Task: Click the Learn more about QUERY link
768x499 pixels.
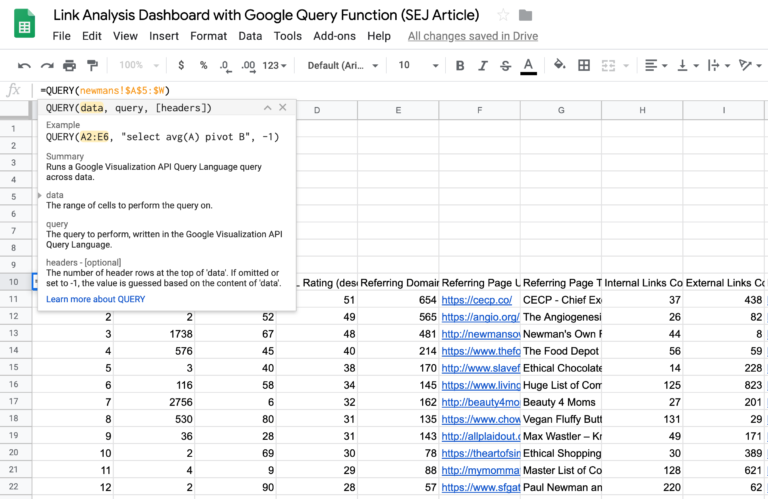Action: point(95,299)
